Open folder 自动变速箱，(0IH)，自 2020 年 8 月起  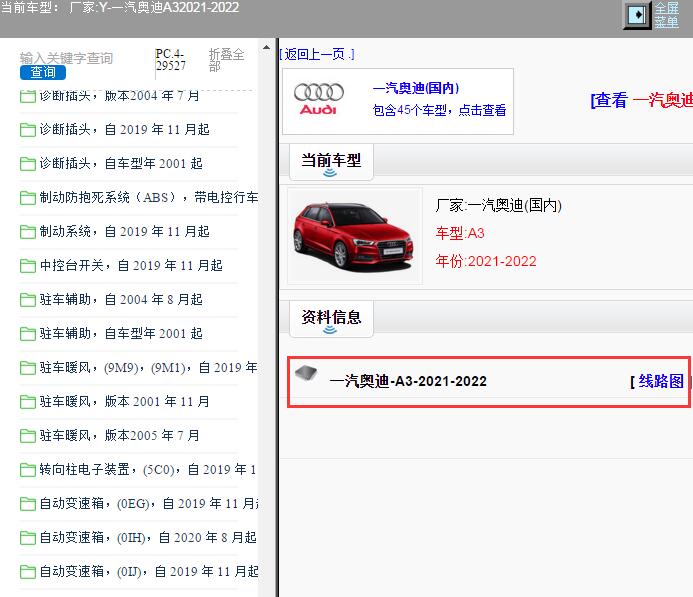click(148, 538)
